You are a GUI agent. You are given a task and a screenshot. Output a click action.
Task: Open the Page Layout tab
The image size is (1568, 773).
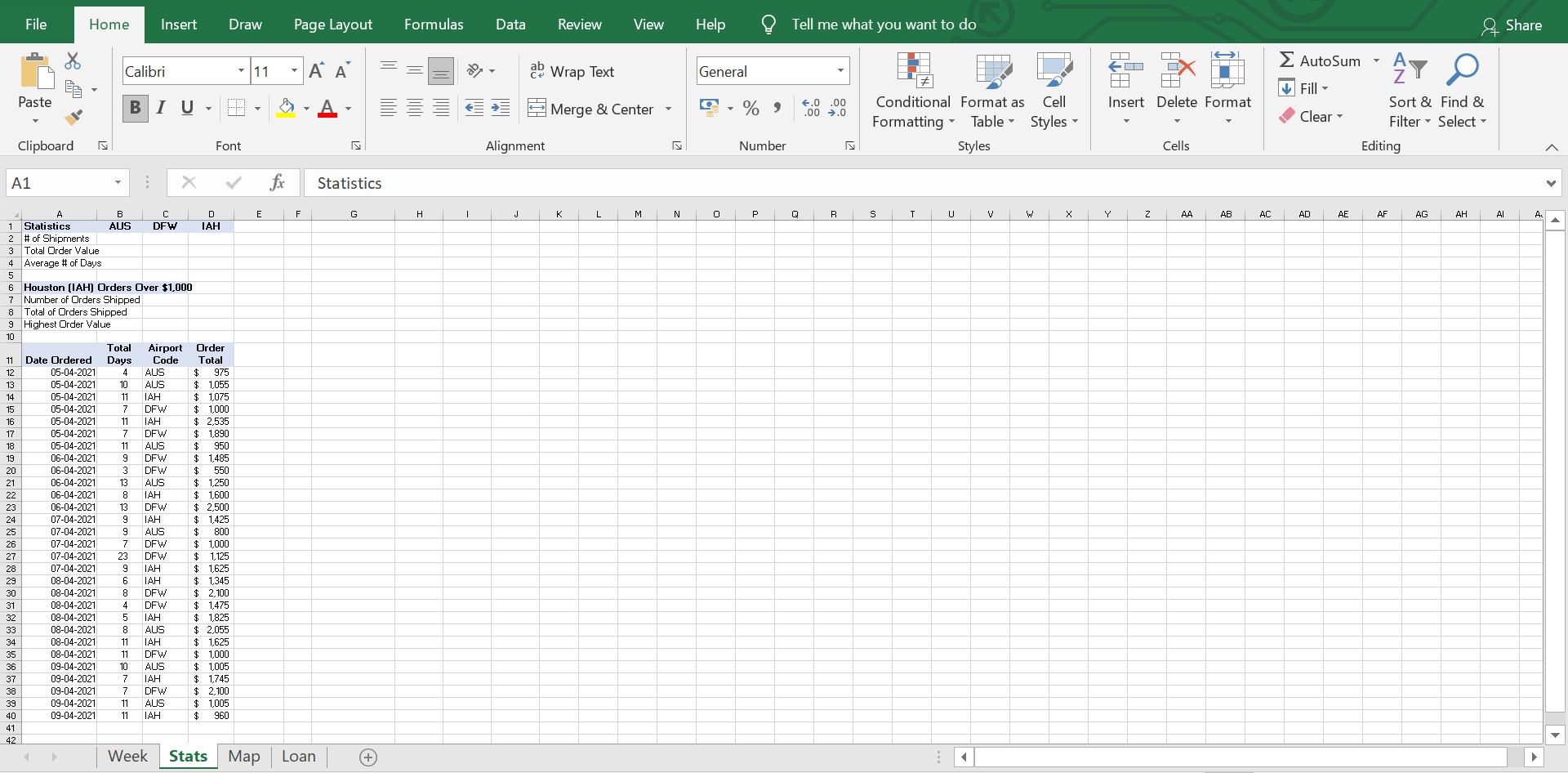(x=333, y=25)
